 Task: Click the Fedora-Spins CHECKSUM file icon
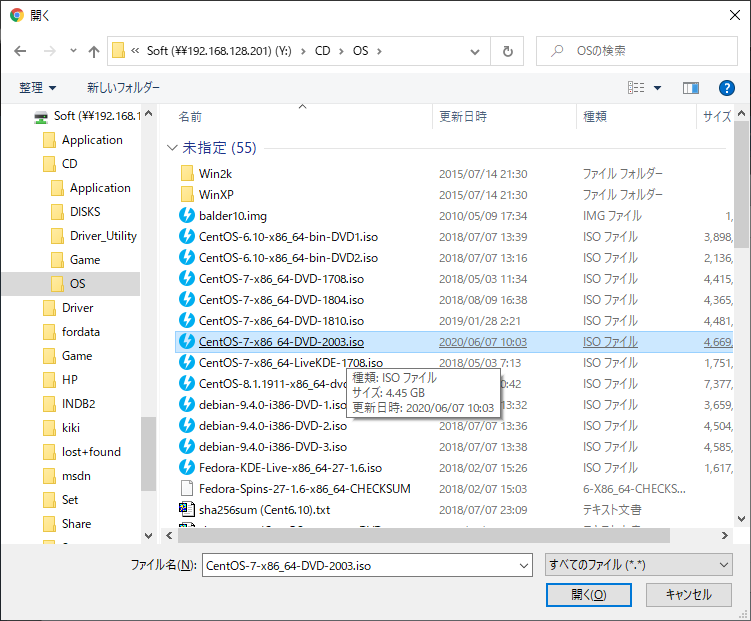[187, 489]
